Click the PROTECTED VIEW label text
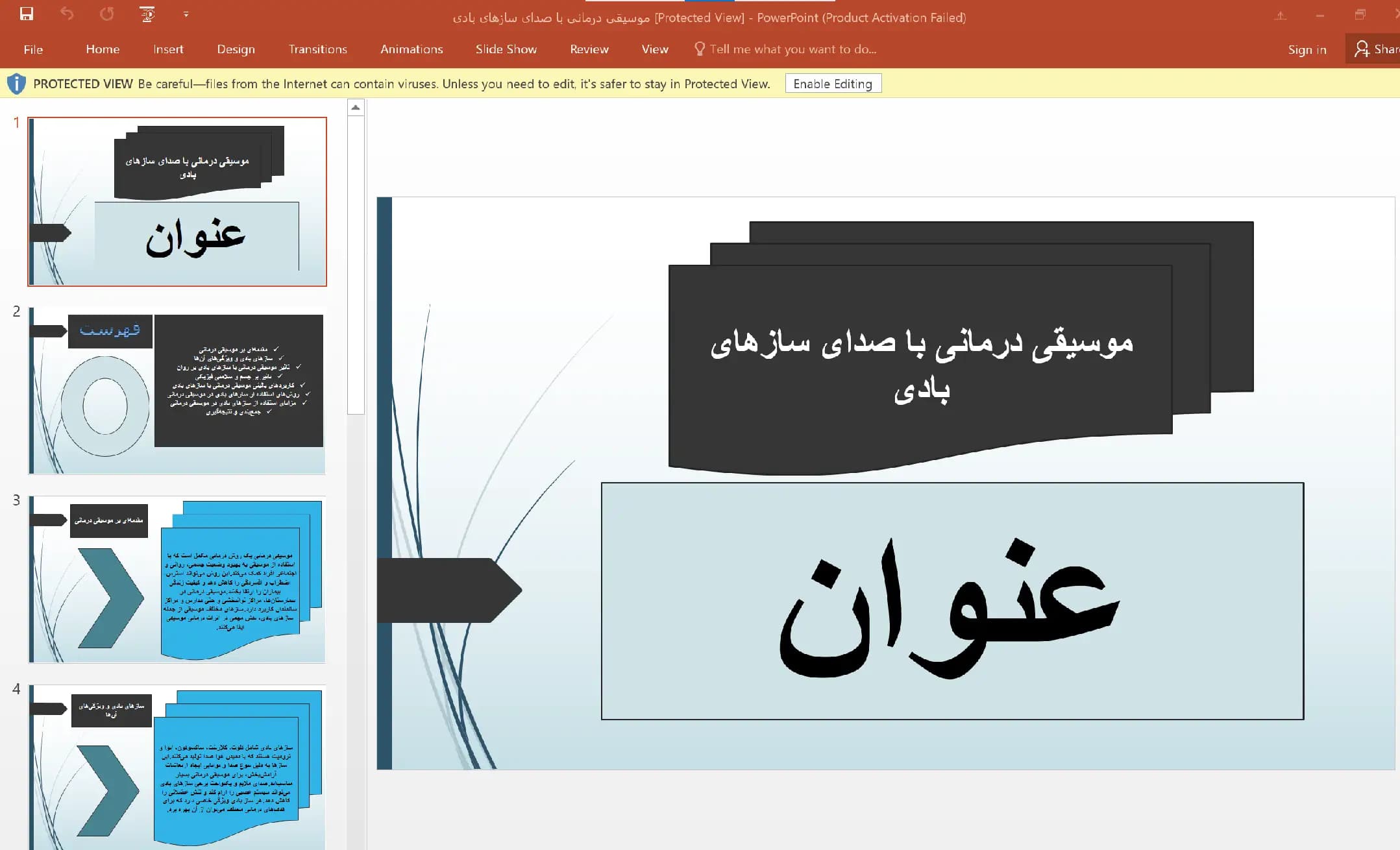Screen dimensions: 1400x850 point(83,84)
